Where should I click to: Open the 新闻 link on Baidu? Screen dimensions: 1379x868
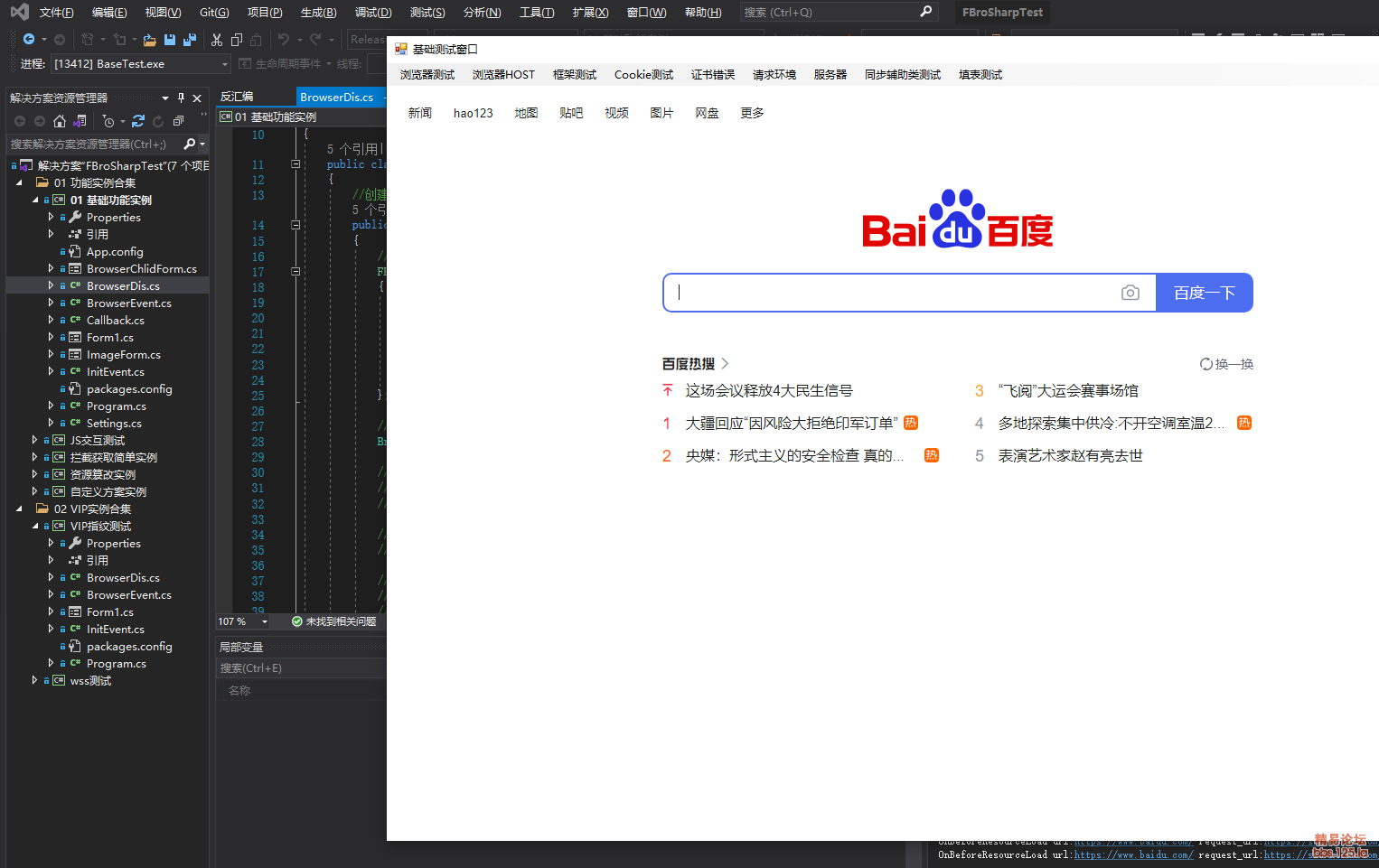tap(420, 113)
